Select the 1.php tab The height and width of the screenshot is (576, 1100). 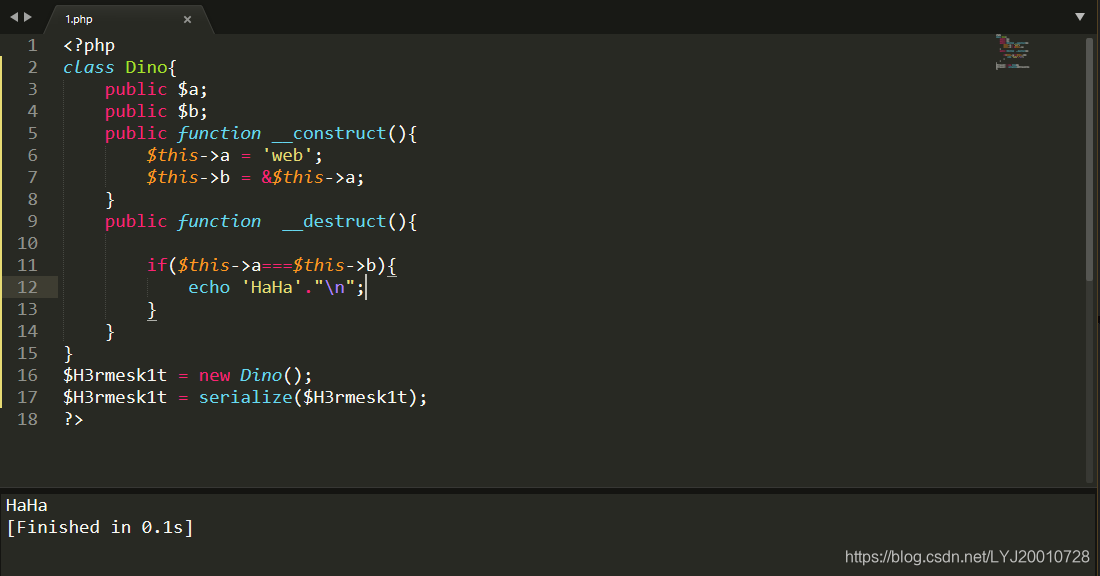128,19
